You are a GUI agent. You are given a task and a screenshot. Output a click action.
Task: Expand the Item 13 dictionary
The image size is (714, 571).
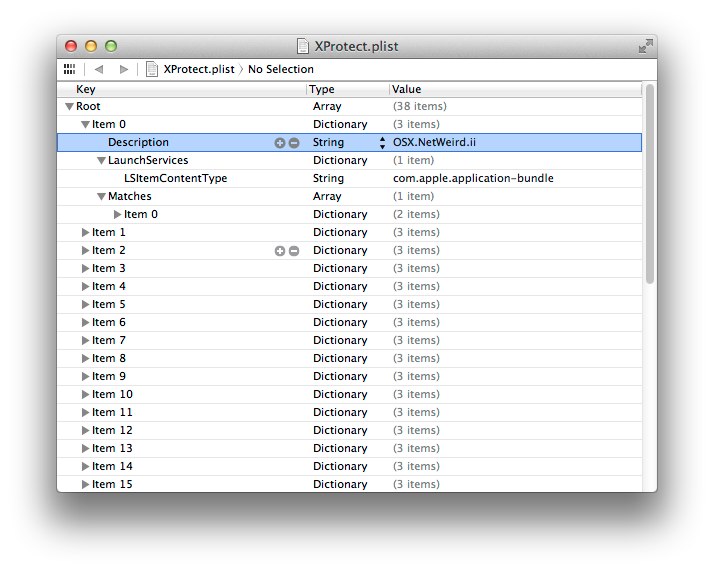click(x=85, y=449)
